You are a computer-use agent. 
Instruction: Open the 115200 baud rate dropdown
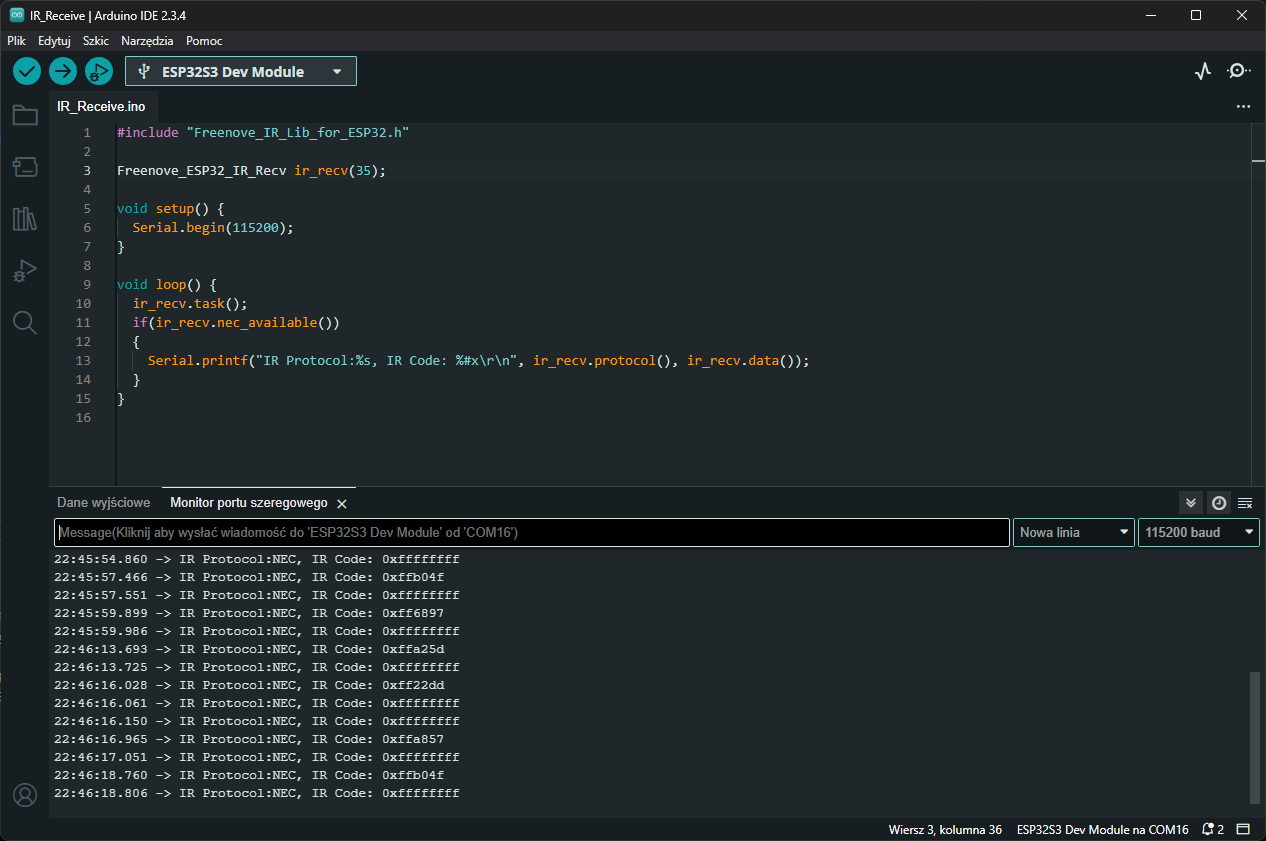point(1199,533)
